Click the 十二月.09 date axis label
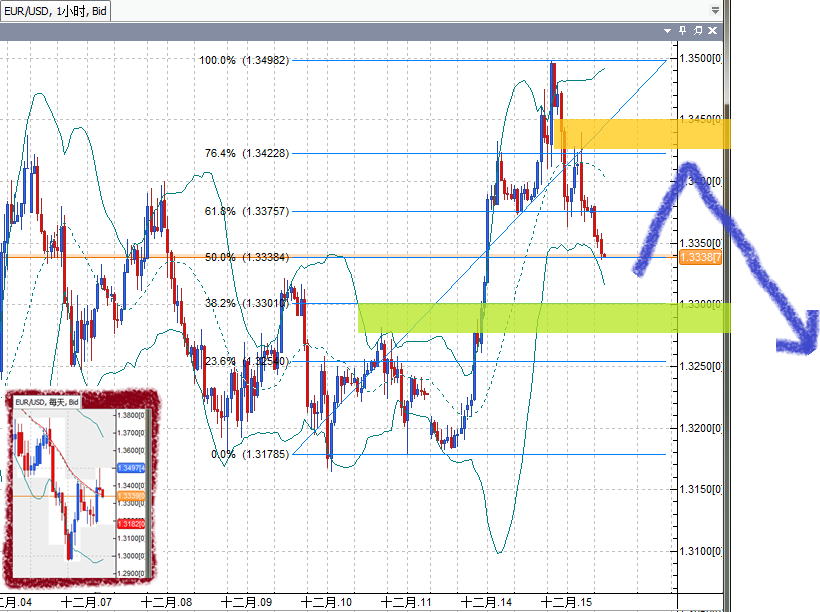Image resolution: width=820 pixels, height=612 pixels. (x=246, y=602)
